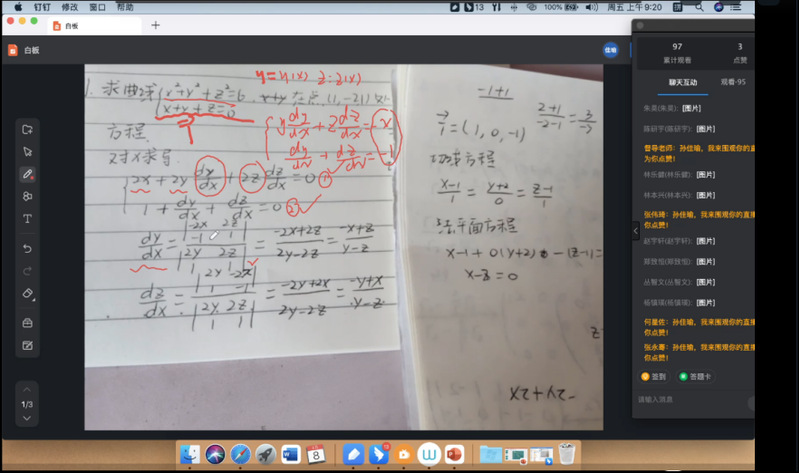Image resolution: width=799 pixels, height=473 pixels.
Task: Open the shapes tool
Action: pyautogui.click(x=27, y=196)
